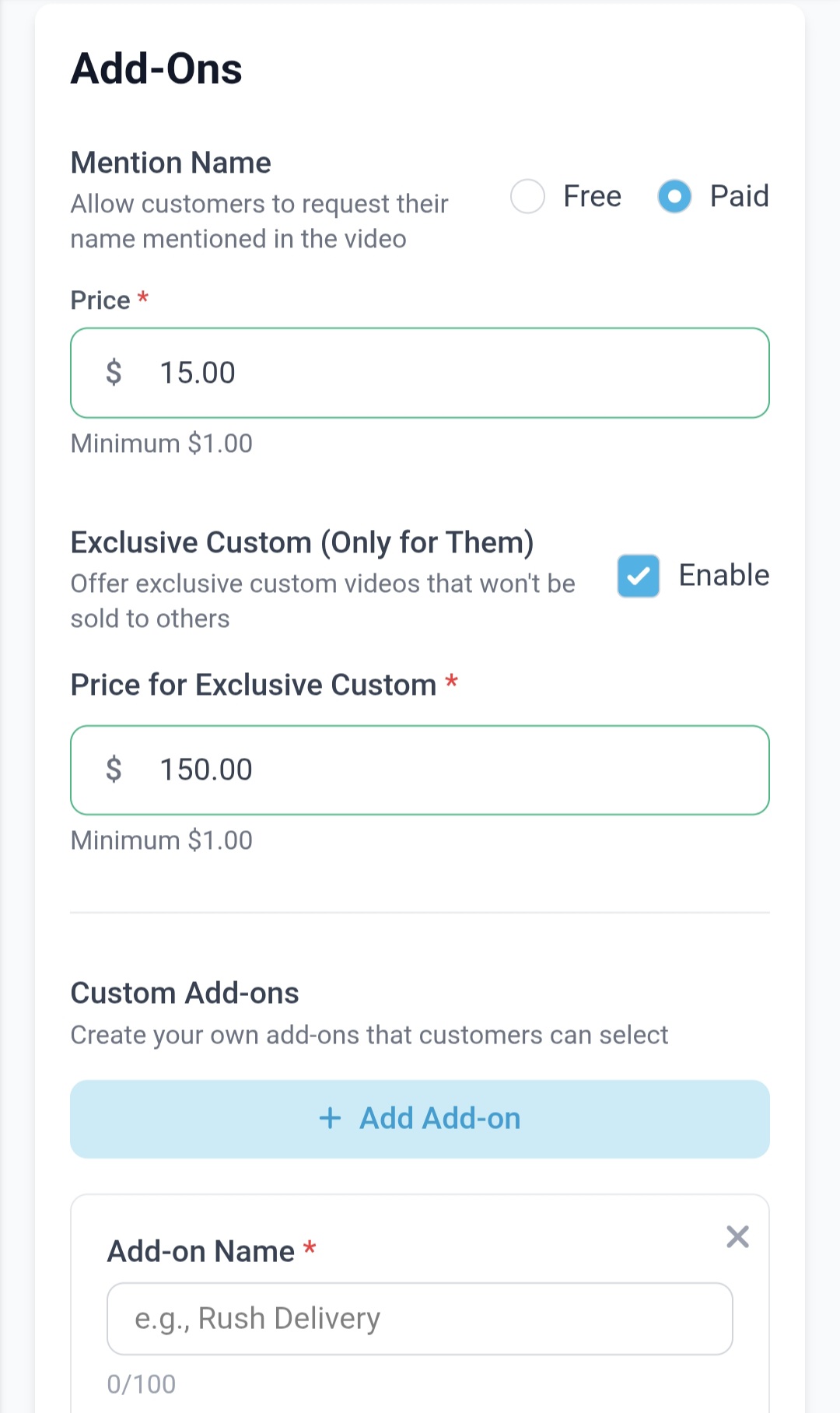Select the Free radio button for Mention Name

click(x=527, y=196)
